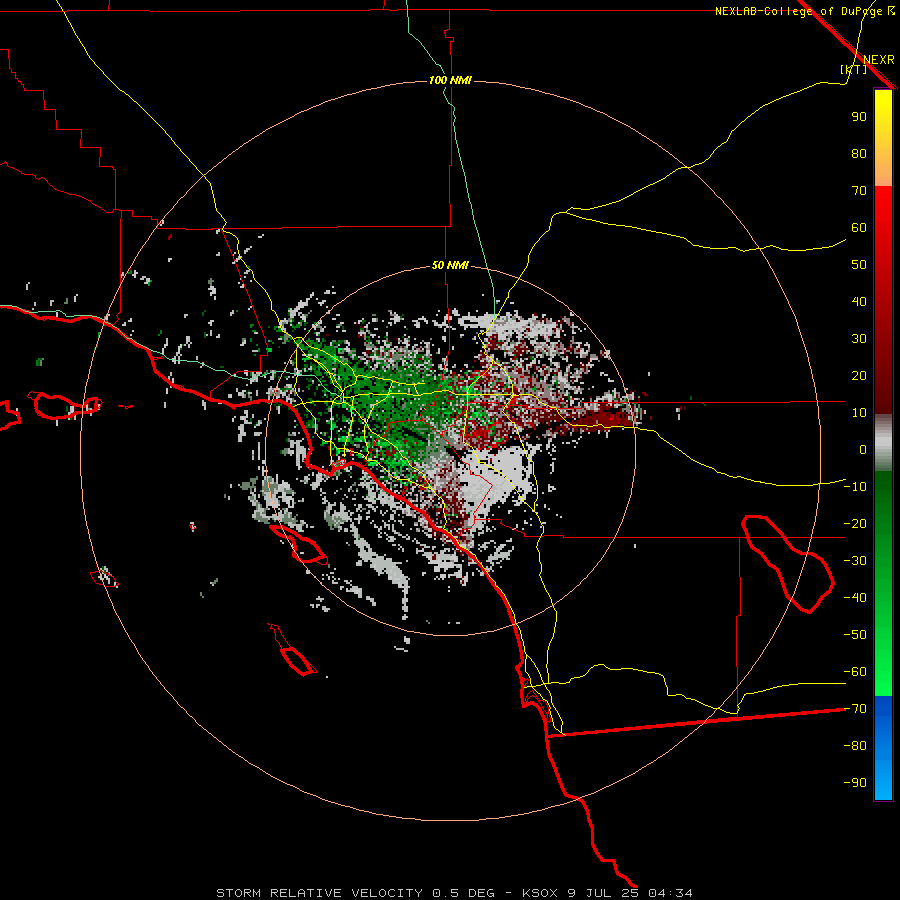Click the 04:34 timestamp in caption

(x=670, y=893)
